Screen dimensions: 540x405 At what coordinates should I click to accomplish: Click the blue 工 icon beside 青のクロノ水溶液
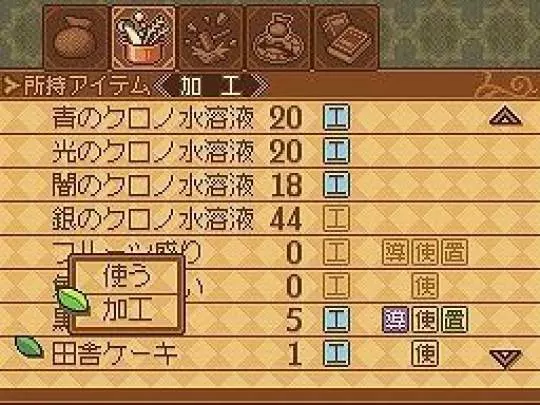(x=336, y=117)
